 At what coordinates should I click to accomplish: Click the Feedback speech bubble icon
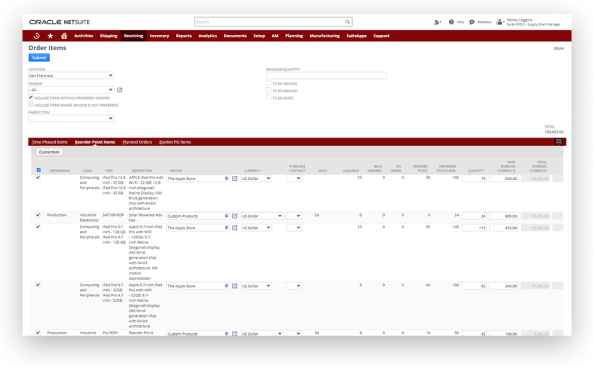[472, 22]
